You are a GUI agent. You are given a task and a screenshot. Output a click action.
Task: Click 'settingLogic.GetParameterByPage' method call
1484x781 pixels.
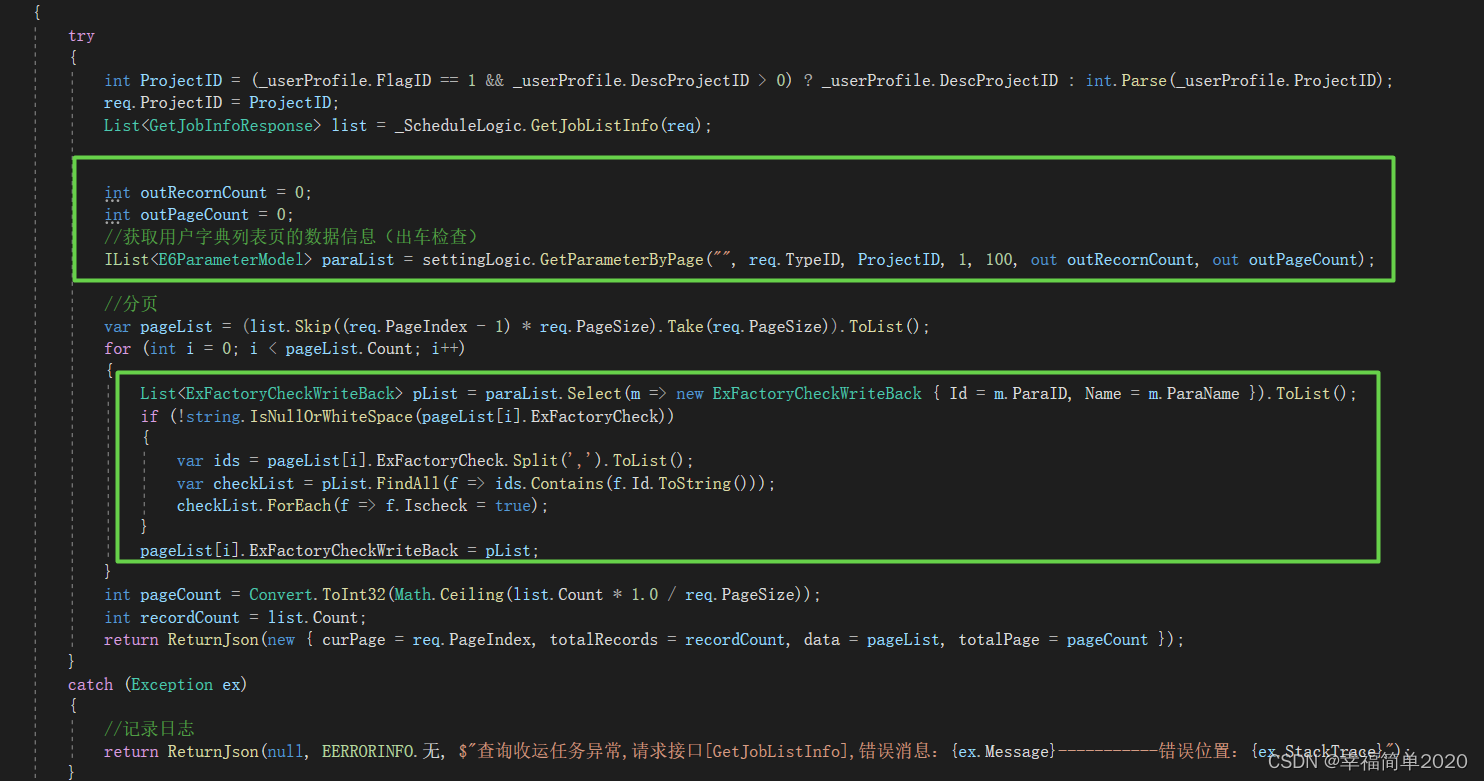(563, 260)
